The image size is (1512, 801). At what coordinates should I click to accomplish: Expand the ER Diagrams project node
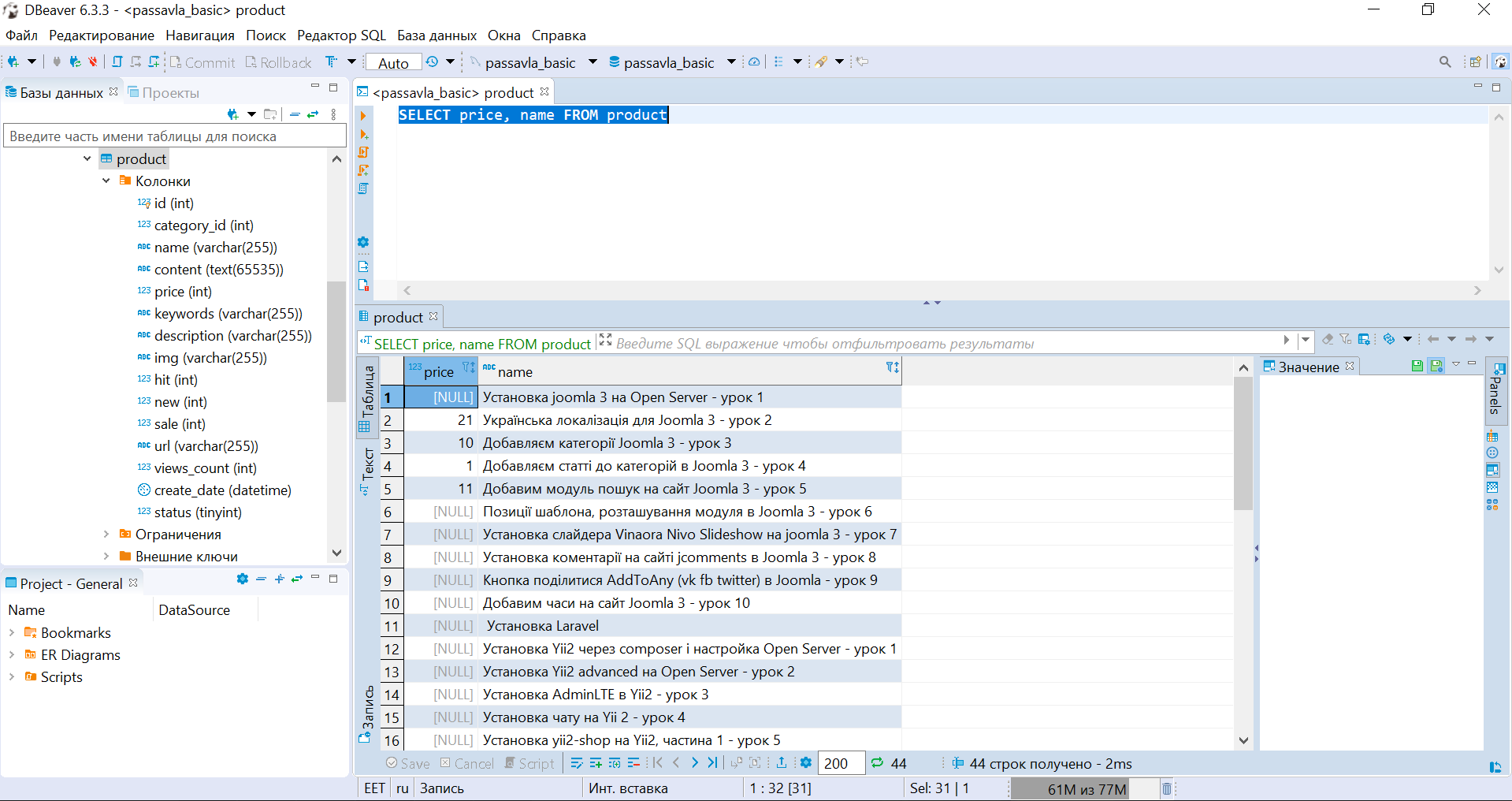click(x=12, y=654)
